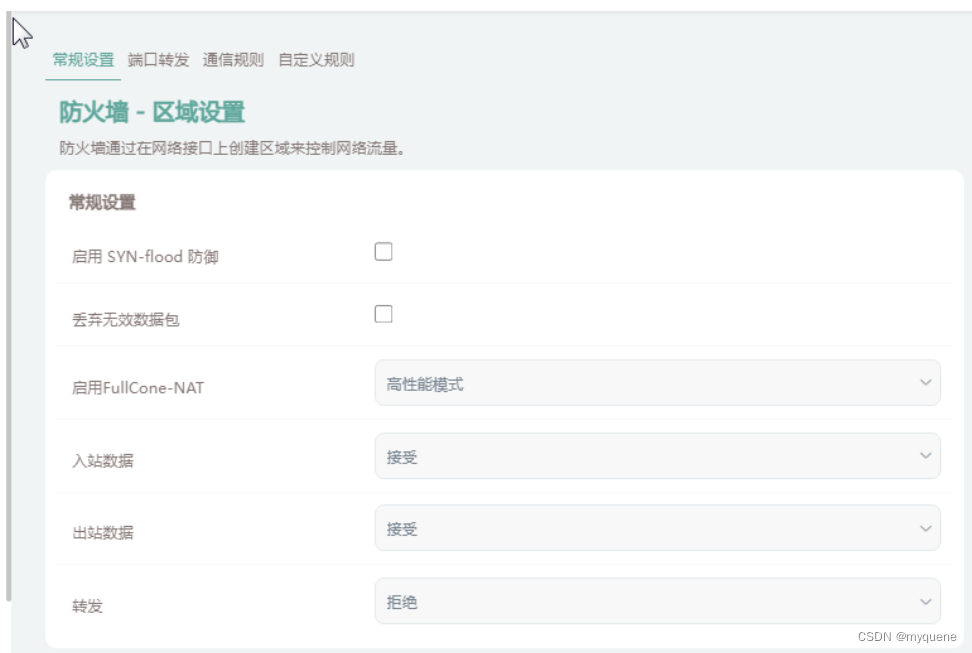Click the chevron arrow in 入站数据 row

coord(925,456)
